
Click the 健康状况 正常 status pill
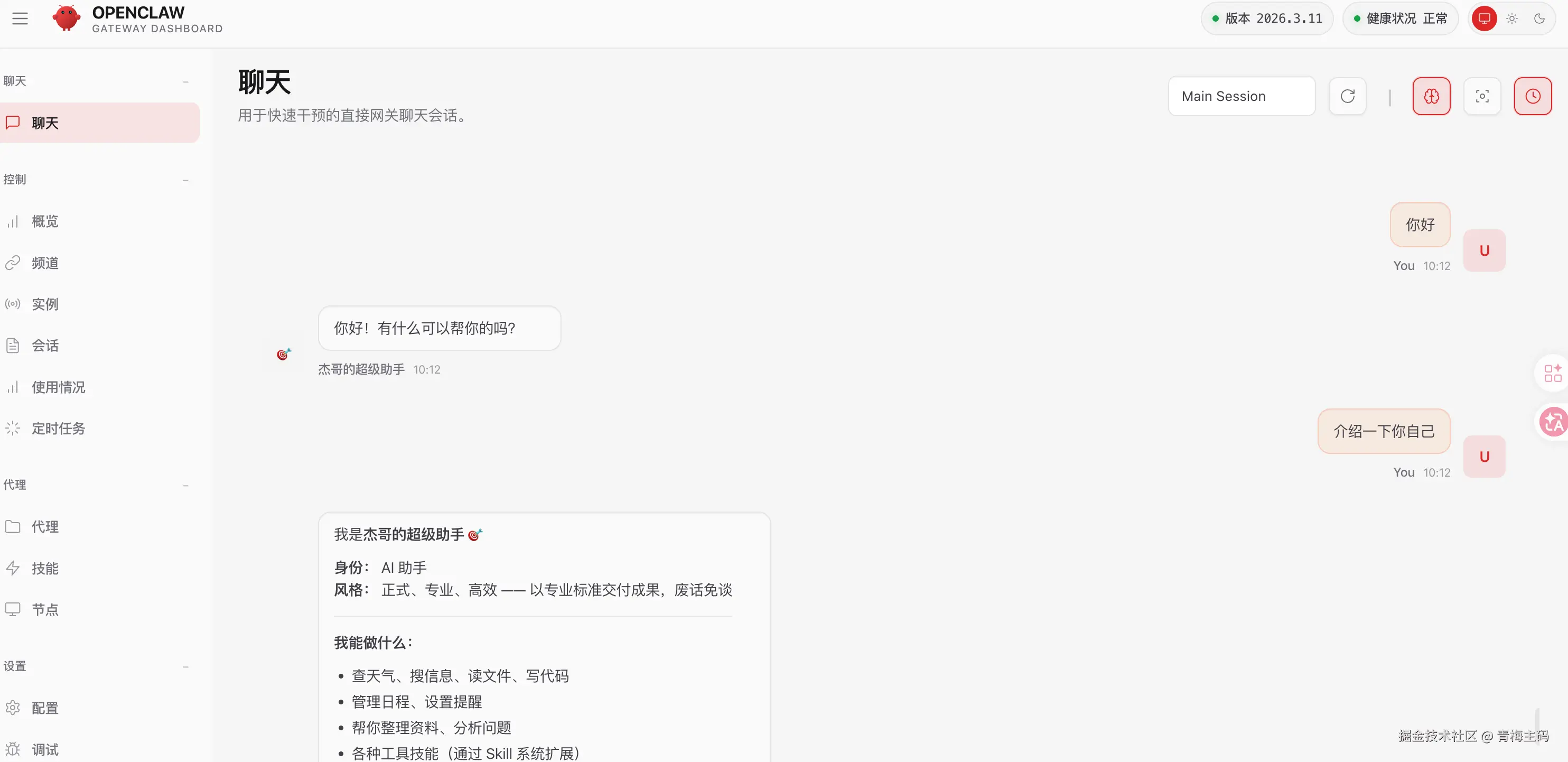click(x=1400, y=18)
